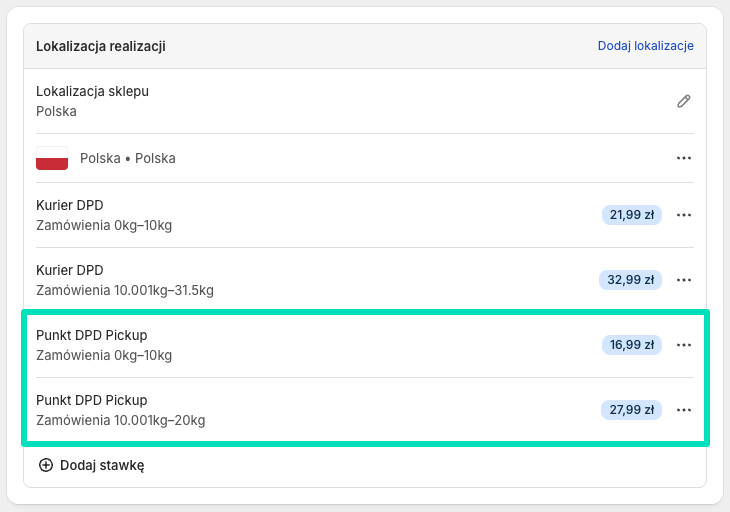730x512 pixels.
Task: Click the Dodaj lokalizacje link
Action: pyautogui.click(x=645, y=46)
